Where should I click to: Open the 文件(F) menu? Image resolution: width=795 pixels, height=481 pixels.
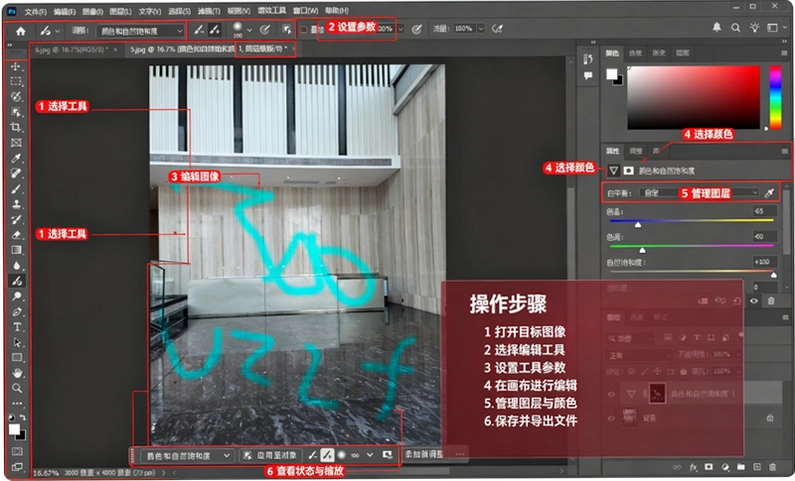(x=35, y=11)
